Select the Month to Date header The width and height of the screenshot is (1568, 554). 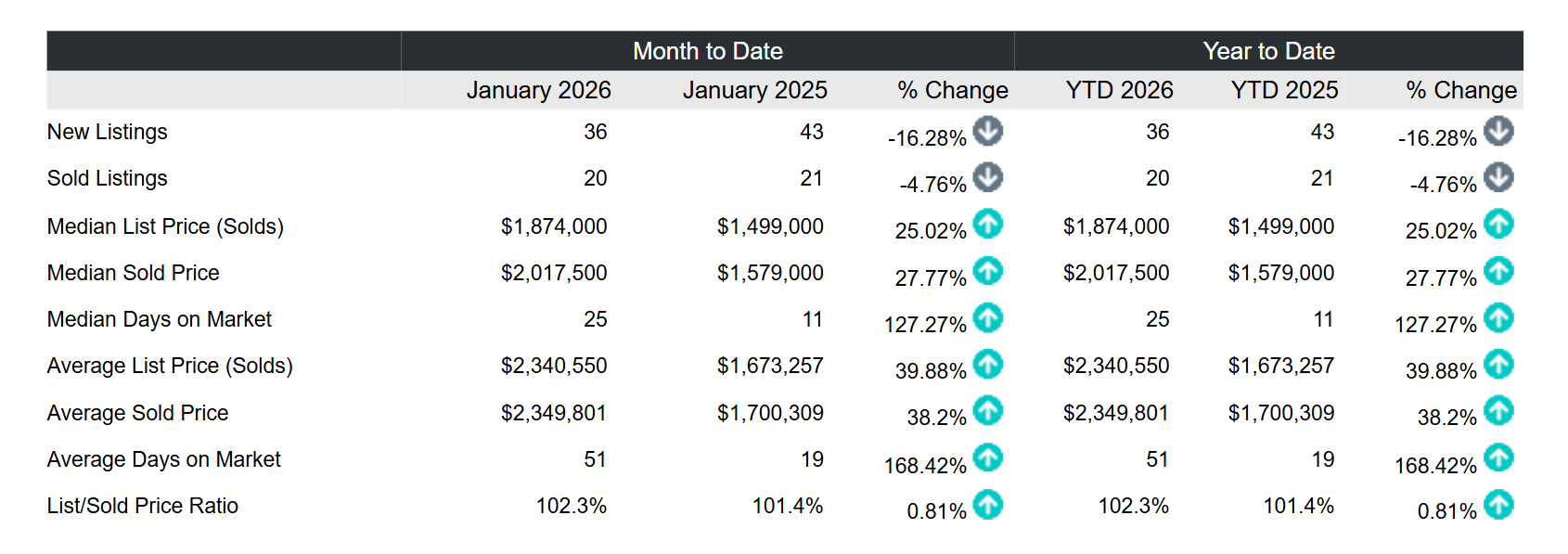coord(707,51)
